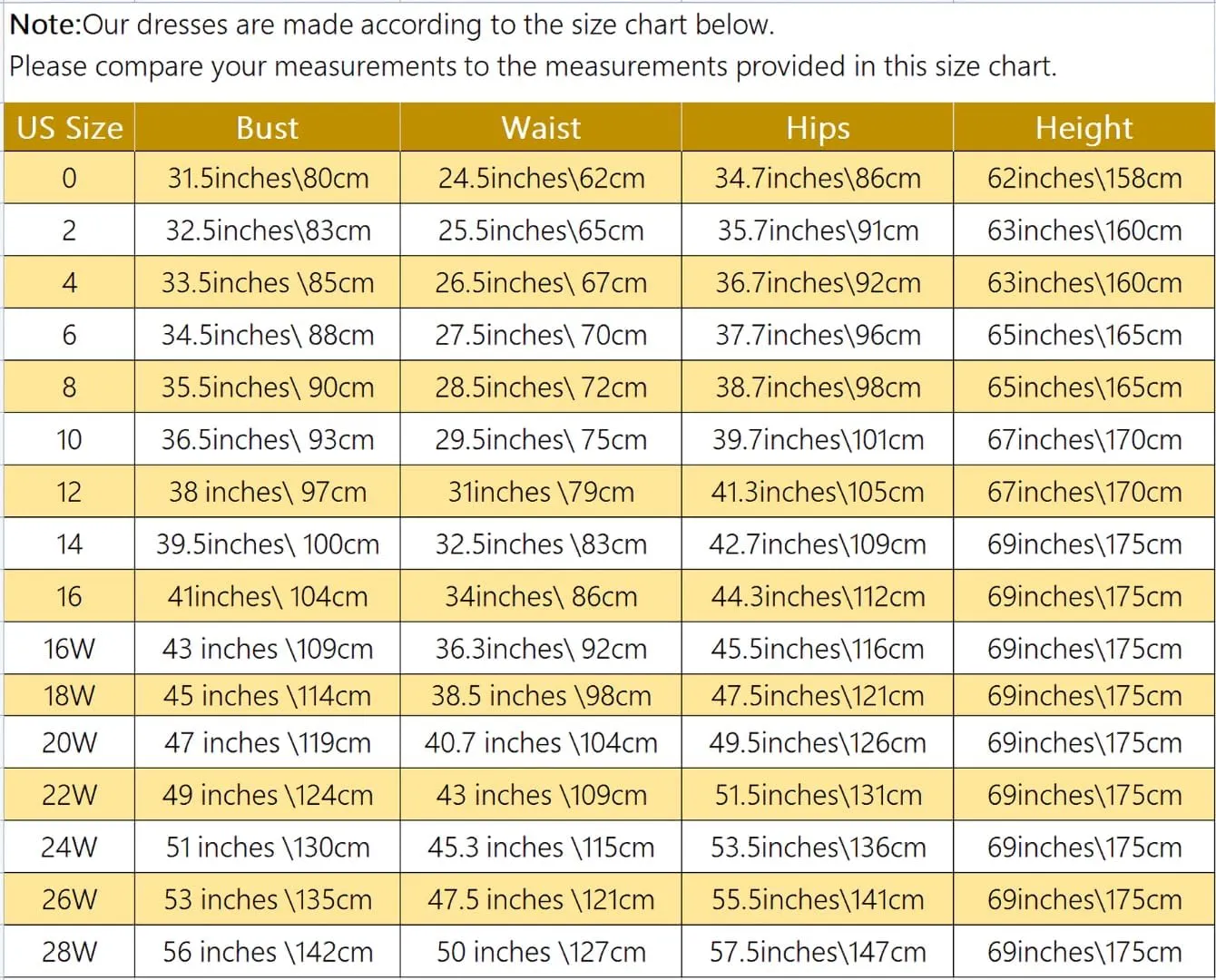This screenshot has width=1216, height=980.
Task: Select waist cell 40.7 inches \104cm
Action: [x=541, y=743]
